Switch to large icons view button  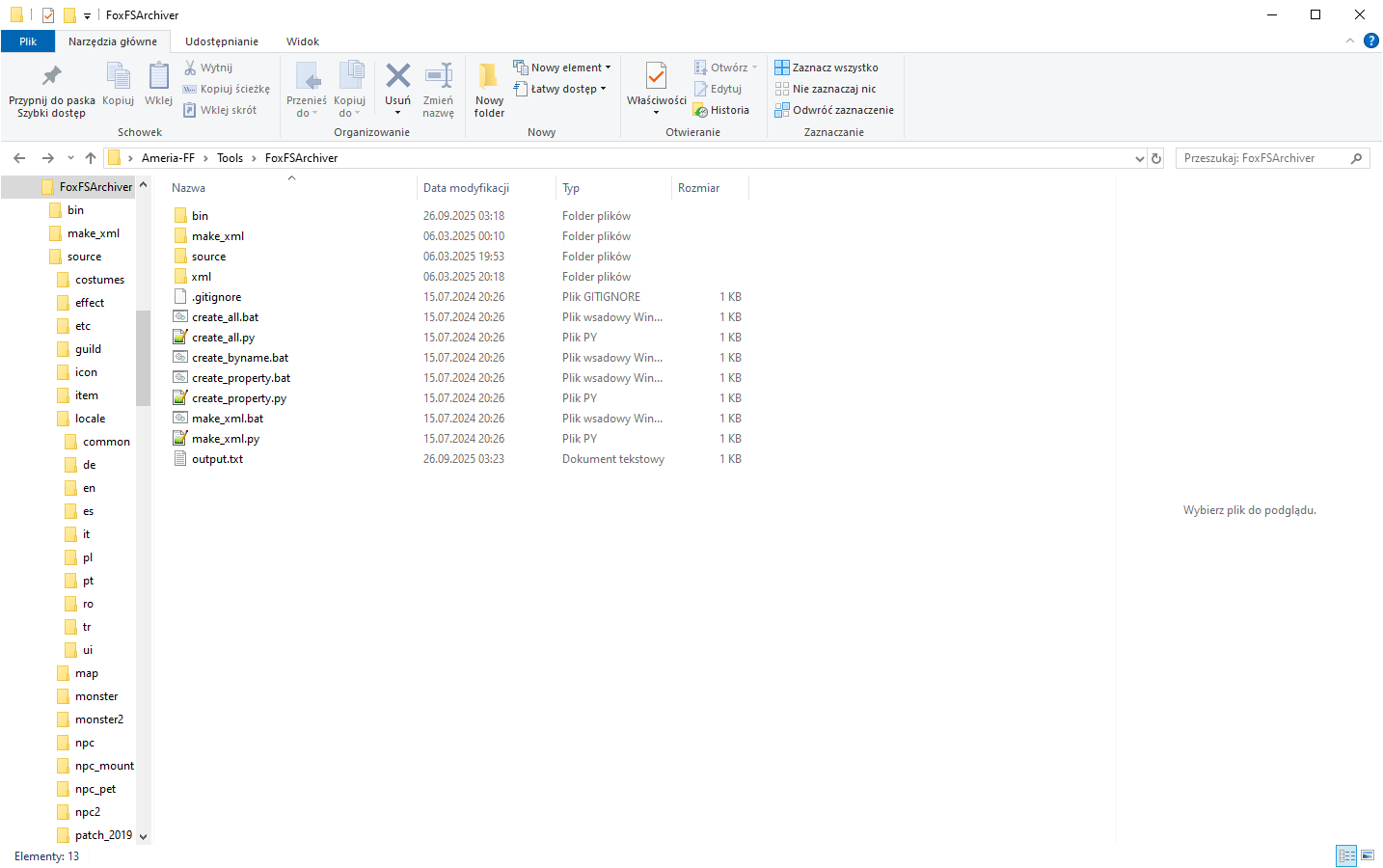coord(1368,855)
